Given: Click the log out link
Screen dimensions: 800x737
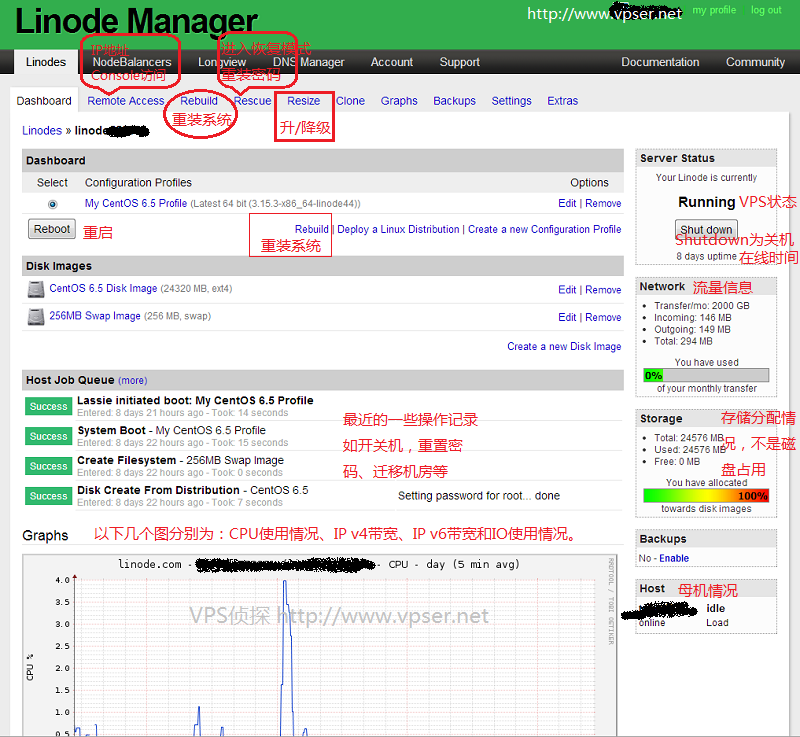Looking at the screenshot, I should (x=766, y=10).
